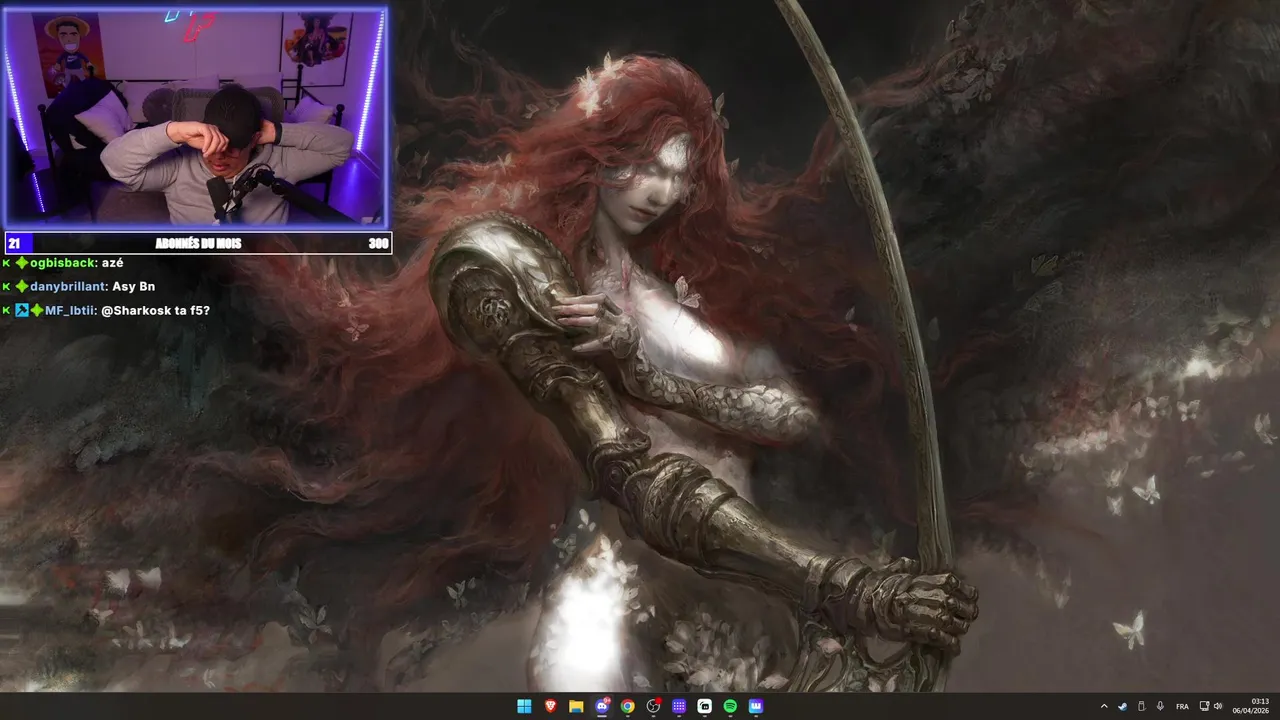Open Steam from system tray
Screen dimensions: 1280x720
point(1122,706)
